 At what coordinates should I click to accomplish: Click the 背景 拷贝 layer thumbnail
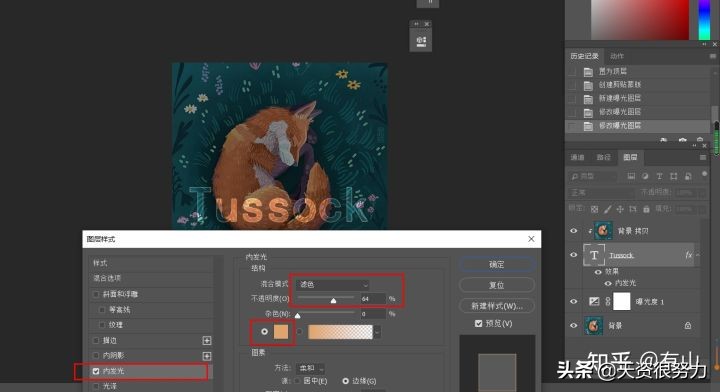pyautogui.click(x=603, y=230)
